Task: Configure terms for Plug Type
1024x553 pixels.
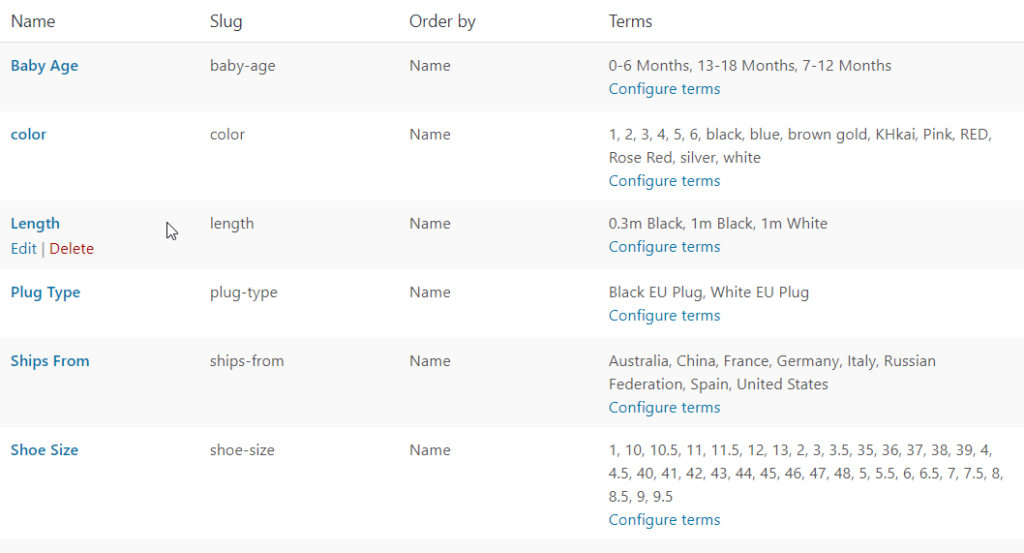Action: [x=664, y=316]
